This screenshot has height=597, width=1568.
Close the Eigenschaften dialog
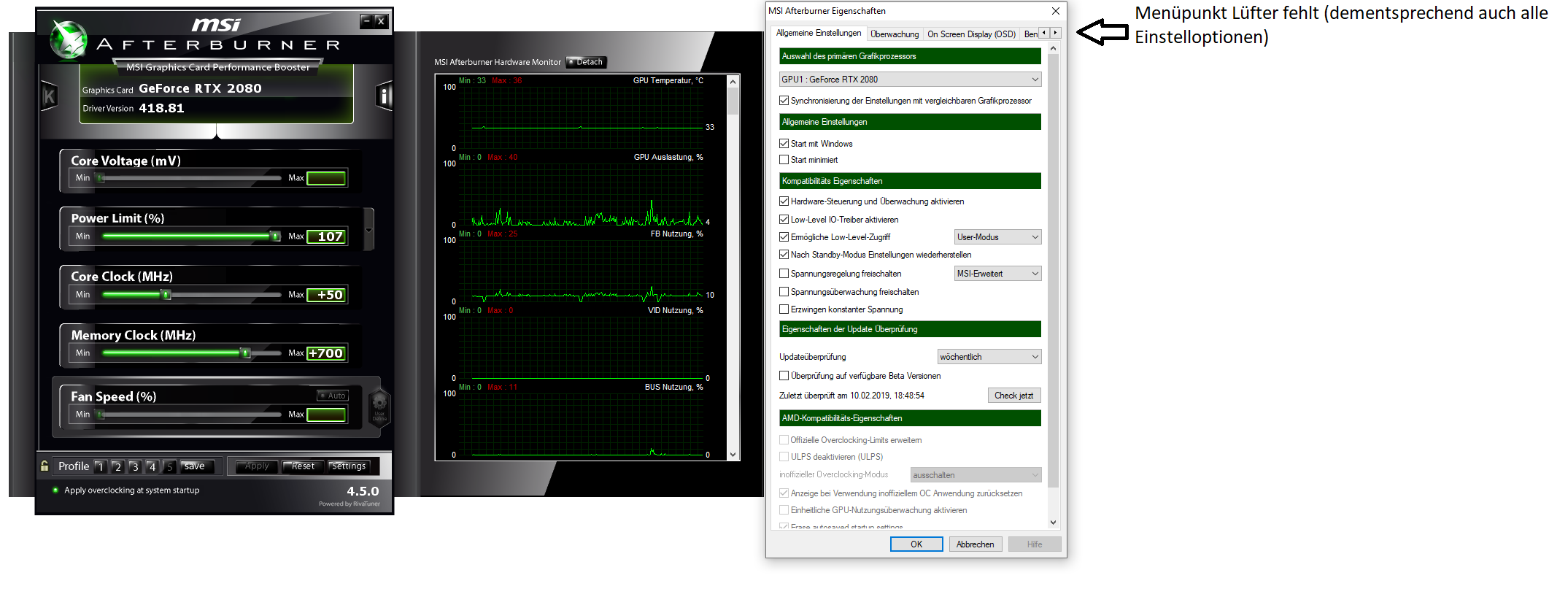coord(1055,11)
